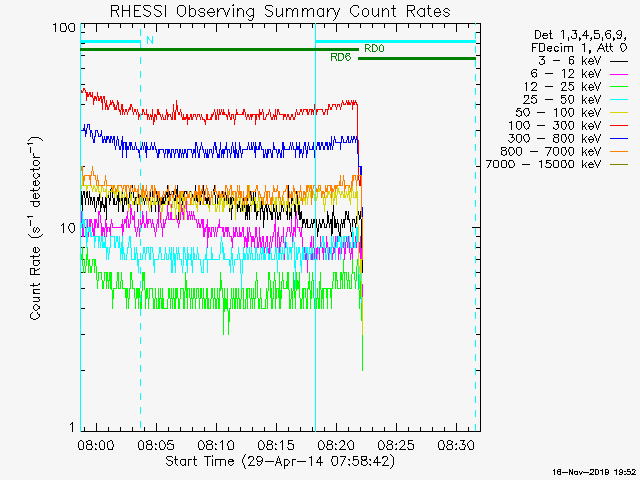Click the 100 - 300 keV legend entry
Screen dimensions: 640x480
(x=568, y=126)
